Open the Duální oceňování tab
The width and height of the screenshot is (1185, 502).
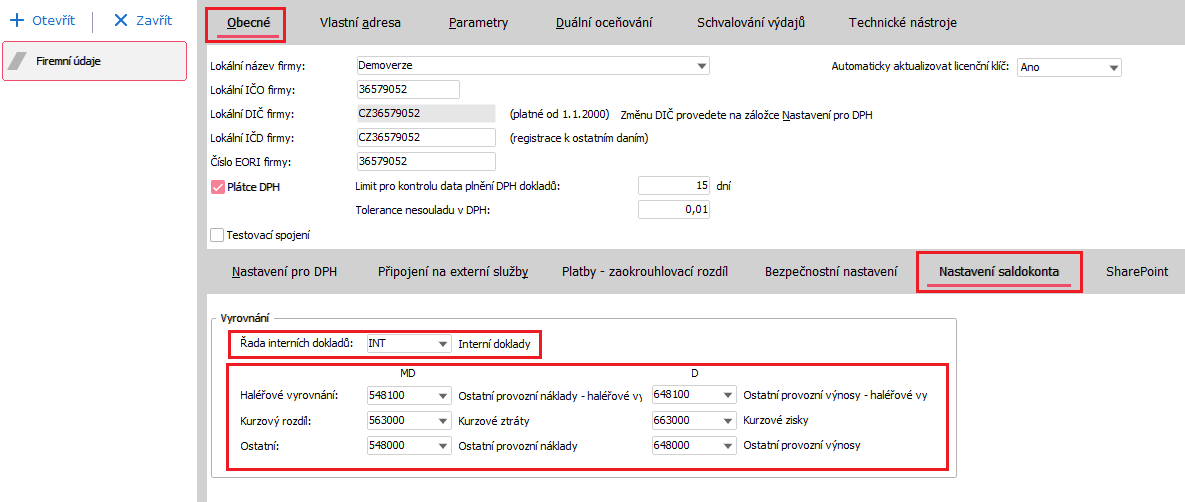(x=602, y=23)
